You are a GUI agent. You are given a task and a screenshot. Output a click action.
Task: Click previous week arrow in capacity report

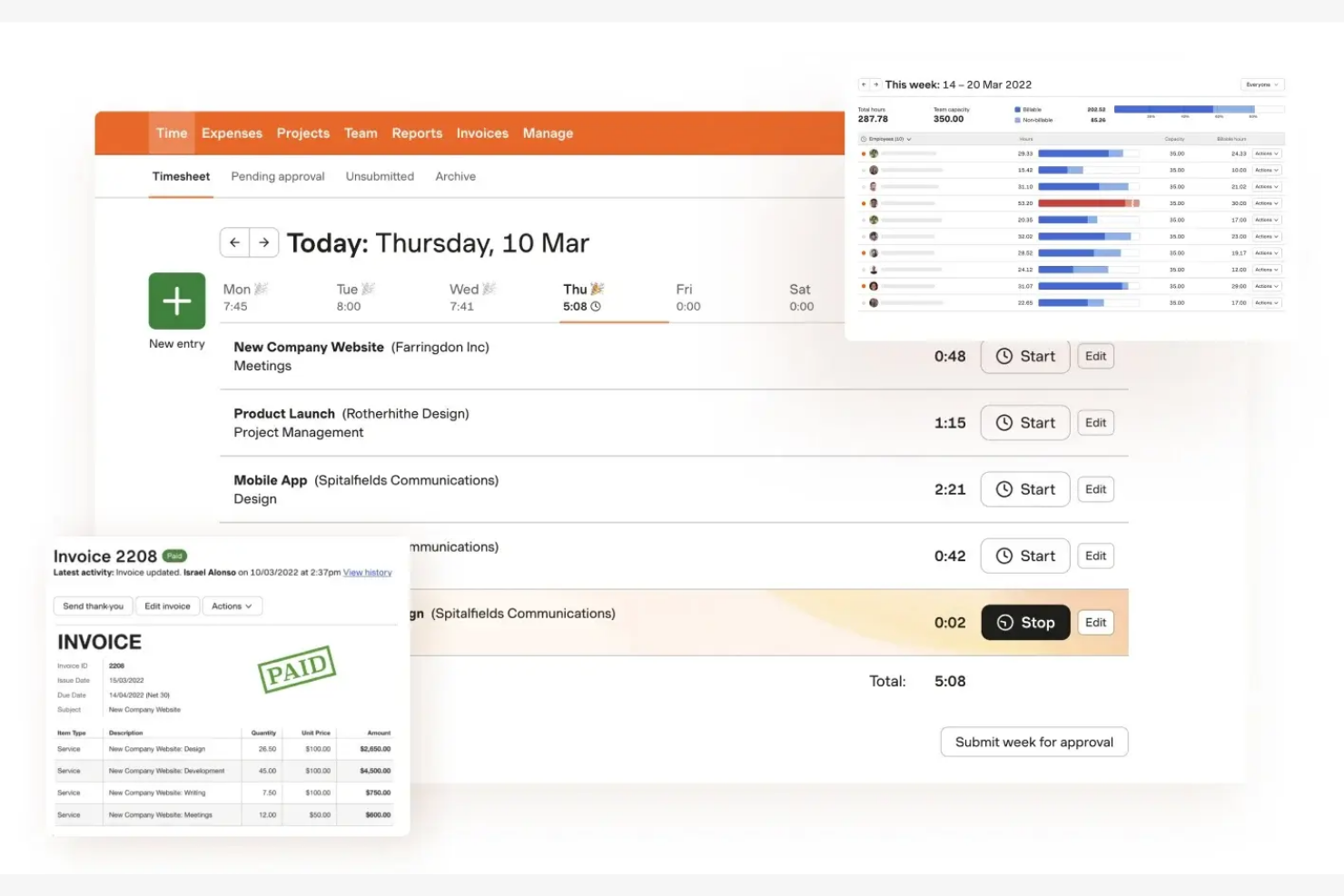[x=865, y=84]
